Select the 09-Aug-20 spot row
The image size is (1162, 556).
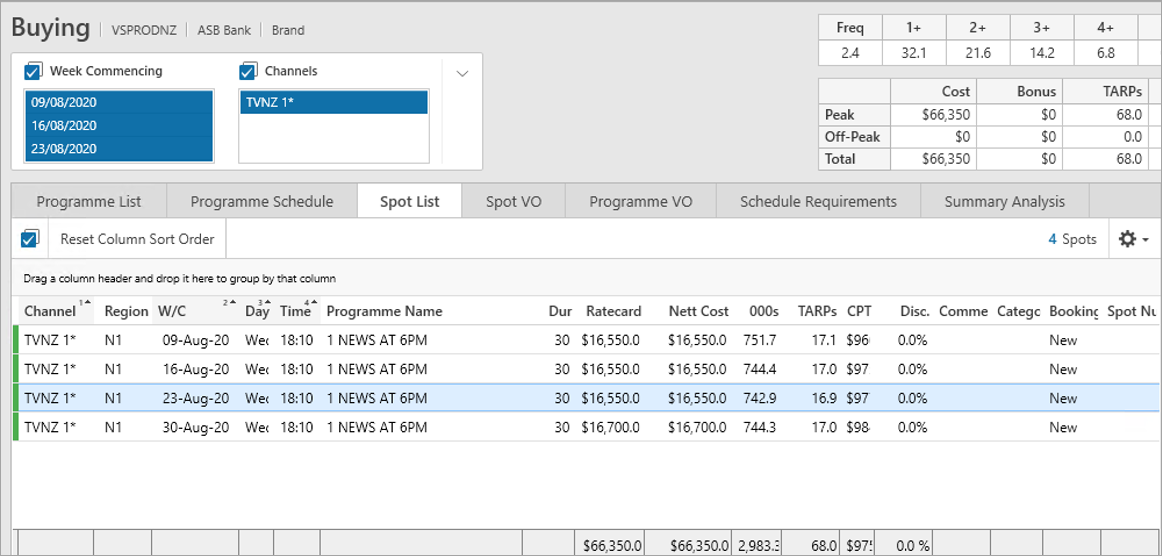click(586, 340)
